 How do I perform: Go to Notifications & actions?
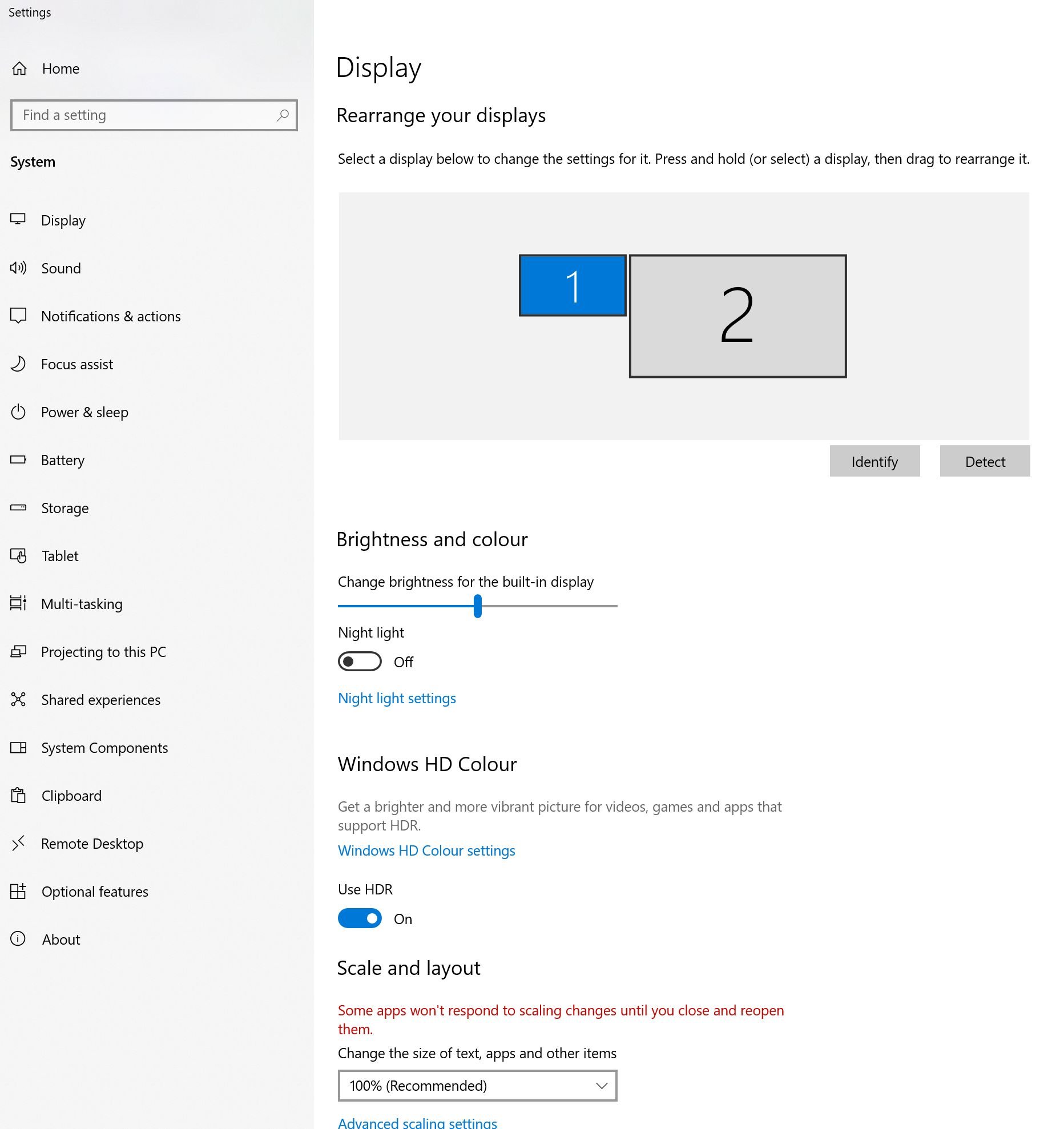click(x=111, y=316)
